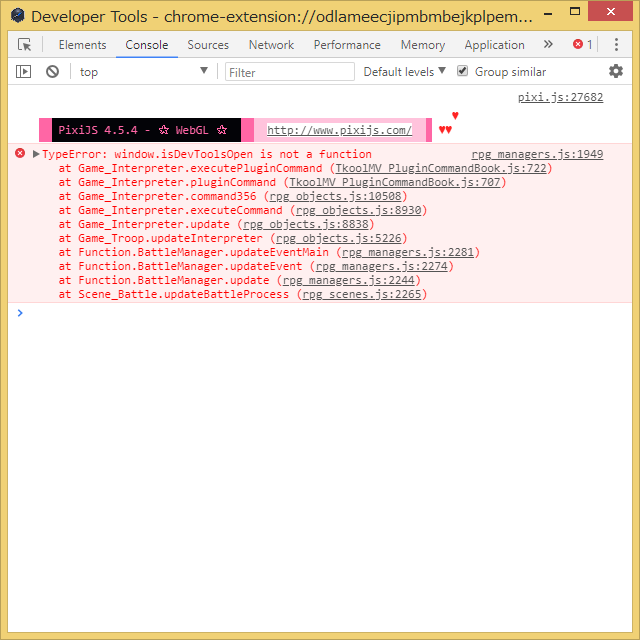Open TkoolMV_PluginCommandBook.js:722 link

[x=441, y=168]
